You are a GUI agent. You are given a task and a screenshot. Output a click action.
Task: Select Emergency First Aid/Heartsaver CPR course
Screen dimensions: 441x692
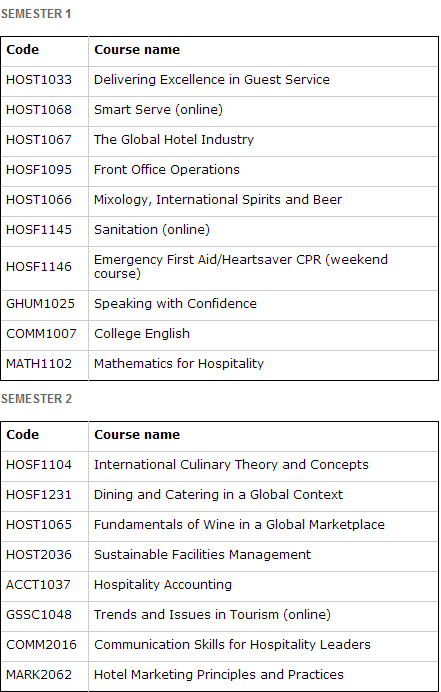tap(241, 267)
